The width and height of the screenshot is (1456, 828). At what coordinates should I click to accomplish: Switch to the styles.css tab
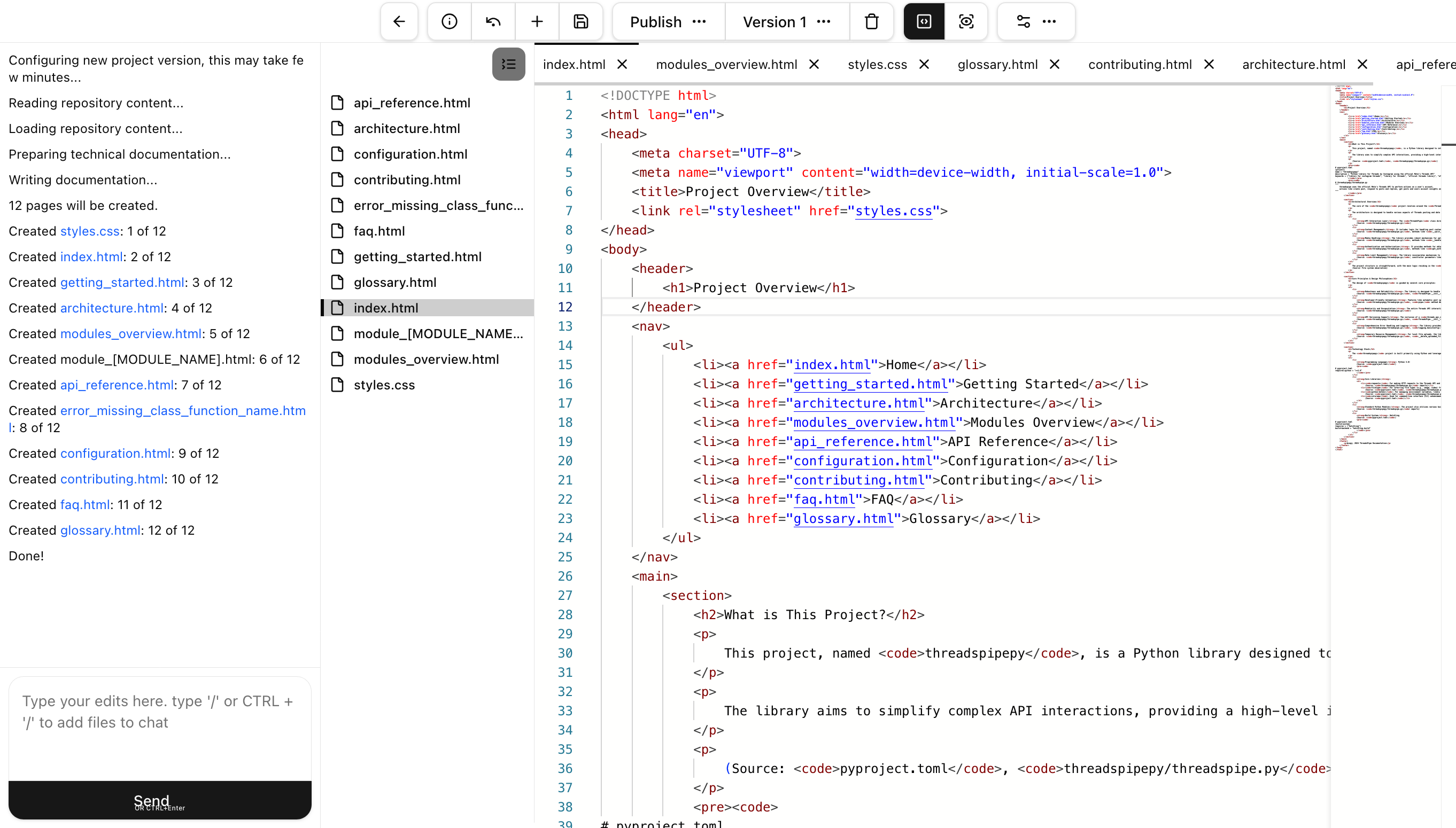pos(876,64)
